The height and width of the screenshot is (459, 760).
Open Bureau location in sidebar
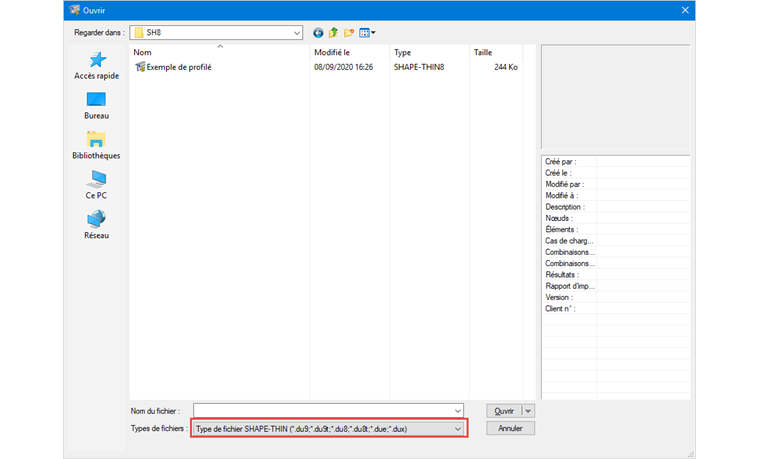(x=96, y=106)
